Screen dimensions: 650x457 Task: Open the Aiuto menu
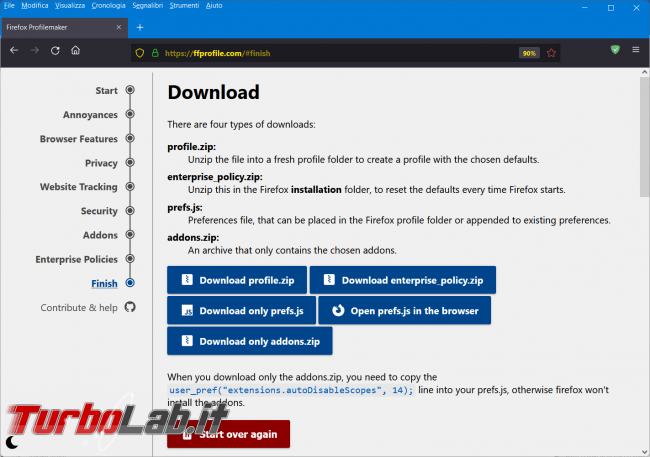point(214,5)
